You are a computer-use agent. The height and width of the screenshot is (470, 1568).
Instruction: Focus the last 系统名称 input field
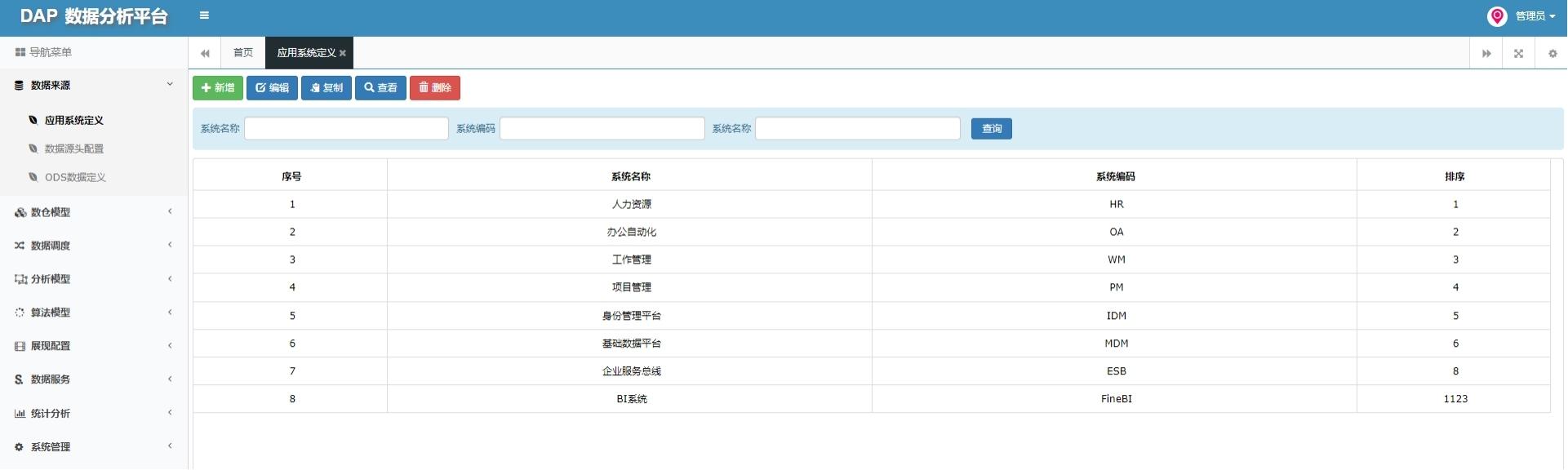click(x=858, y=129)
